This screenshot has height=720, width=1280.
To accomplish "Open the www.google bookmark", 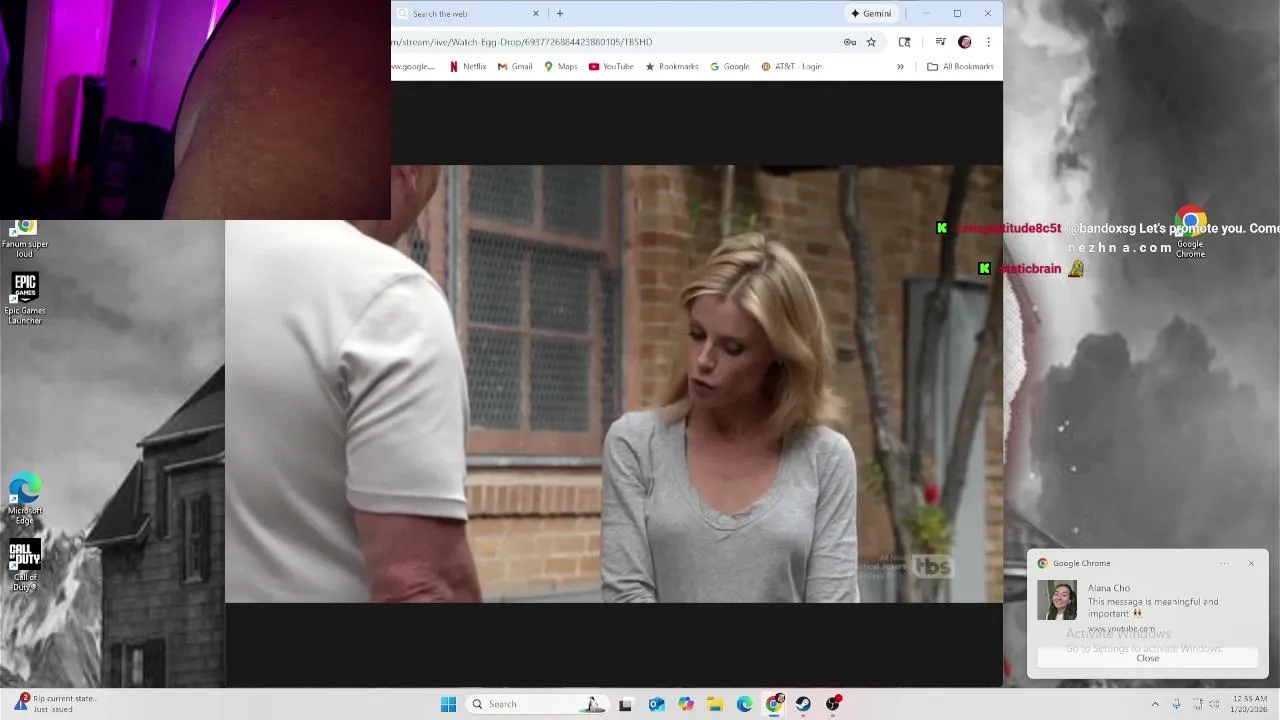I will (414, 67).
